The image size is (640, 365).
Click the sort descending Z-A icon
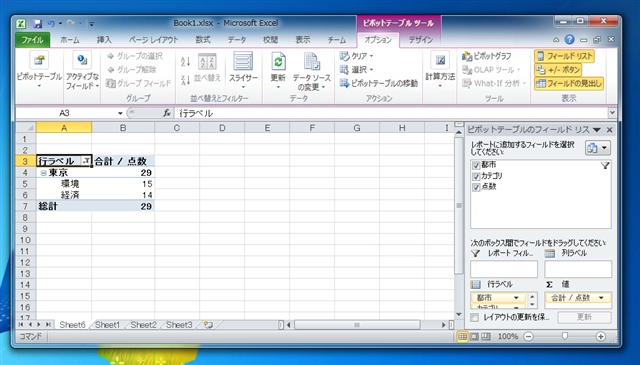pyautogui.click(x=185, y=79)
